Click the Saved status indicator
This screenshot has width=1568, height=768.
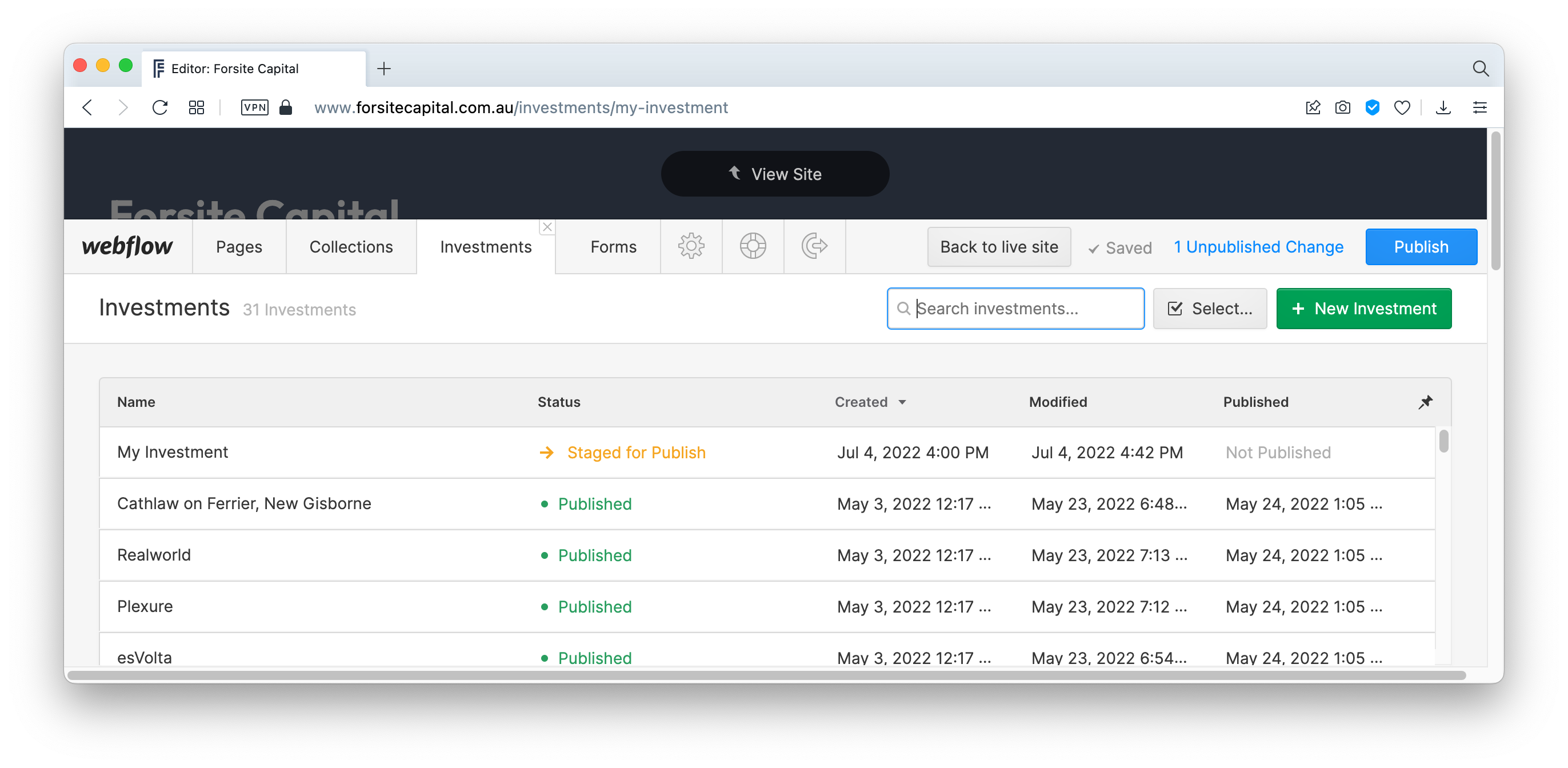[x=1120, y=247]
